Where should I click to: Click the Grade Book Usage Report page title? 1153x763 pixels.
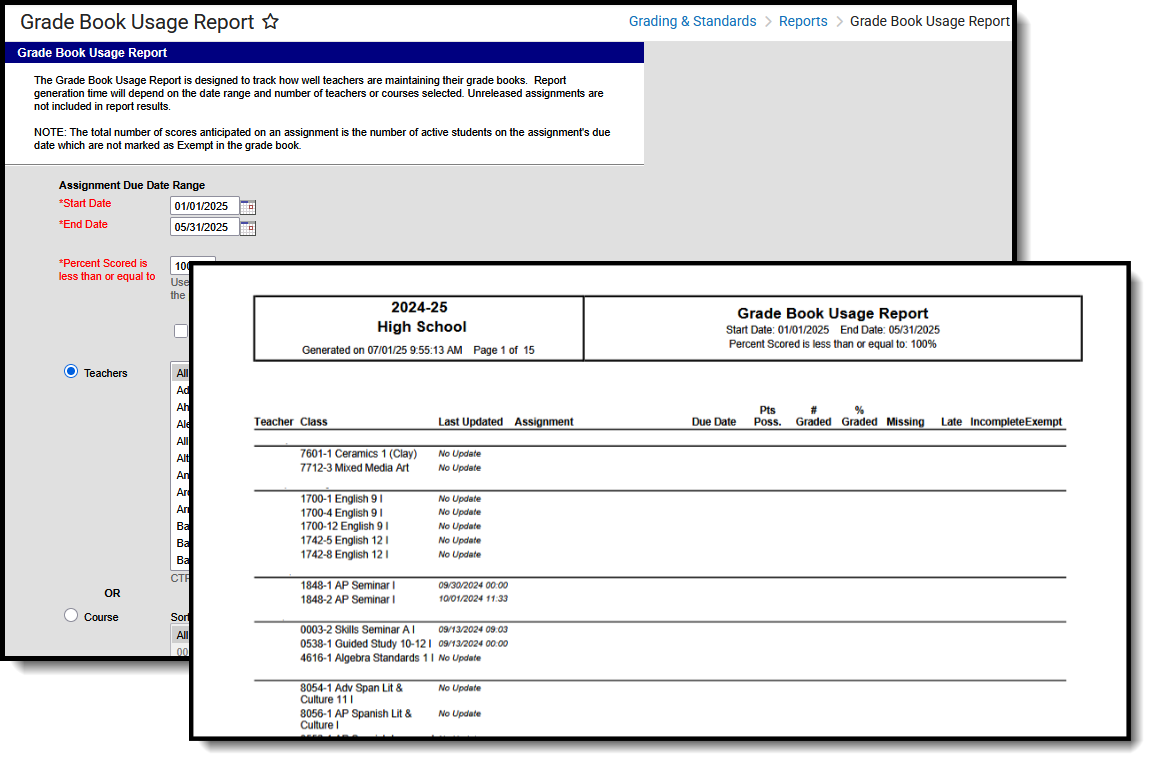click(137, 22)
